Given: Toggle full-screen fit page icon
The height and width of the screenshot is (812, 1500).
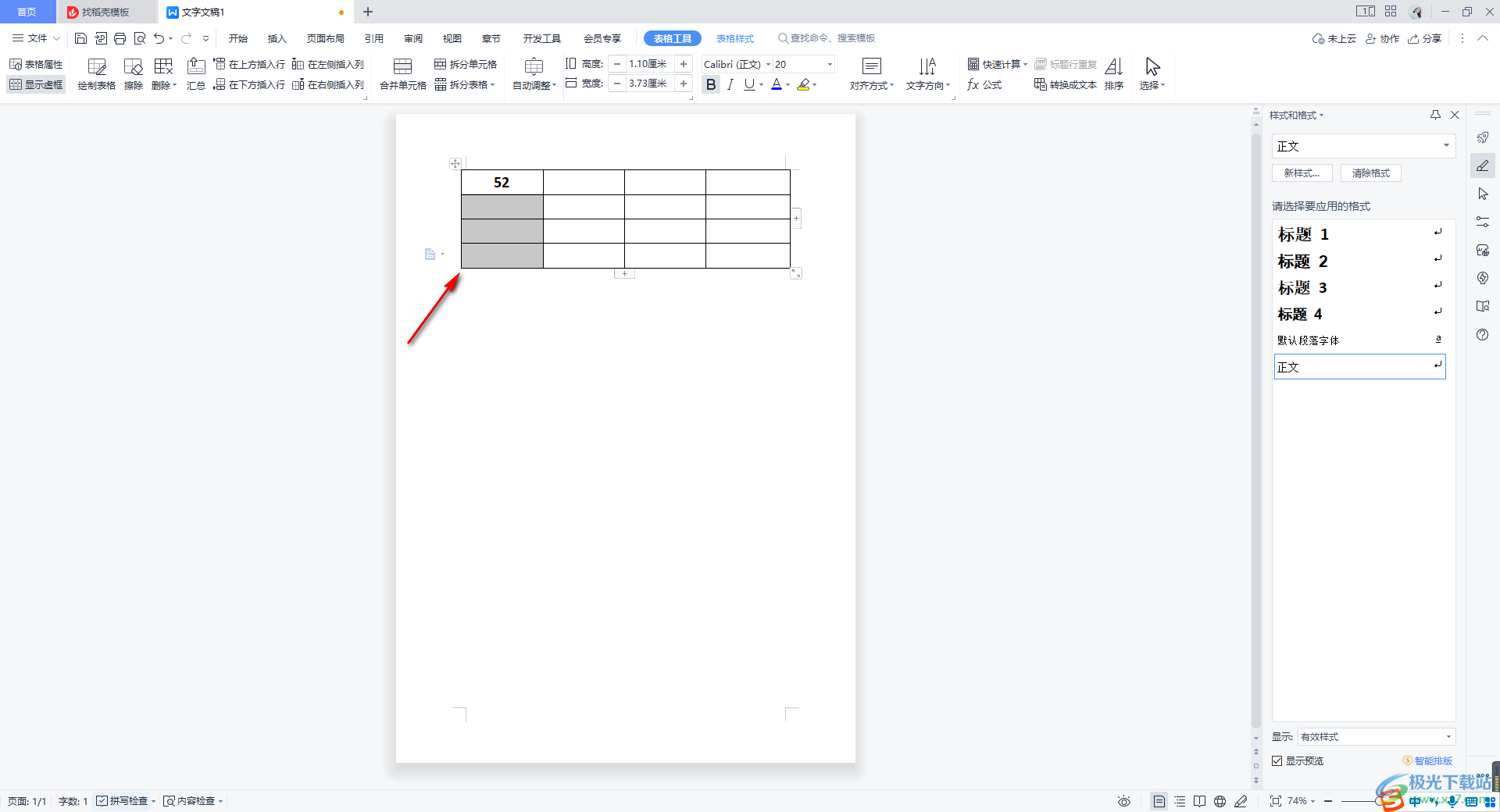Looking at the screenshot, I should pos(1276,801).
